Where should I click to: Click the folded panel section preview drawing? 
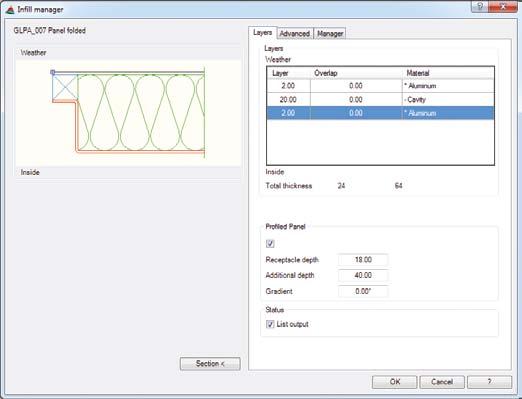128,113
